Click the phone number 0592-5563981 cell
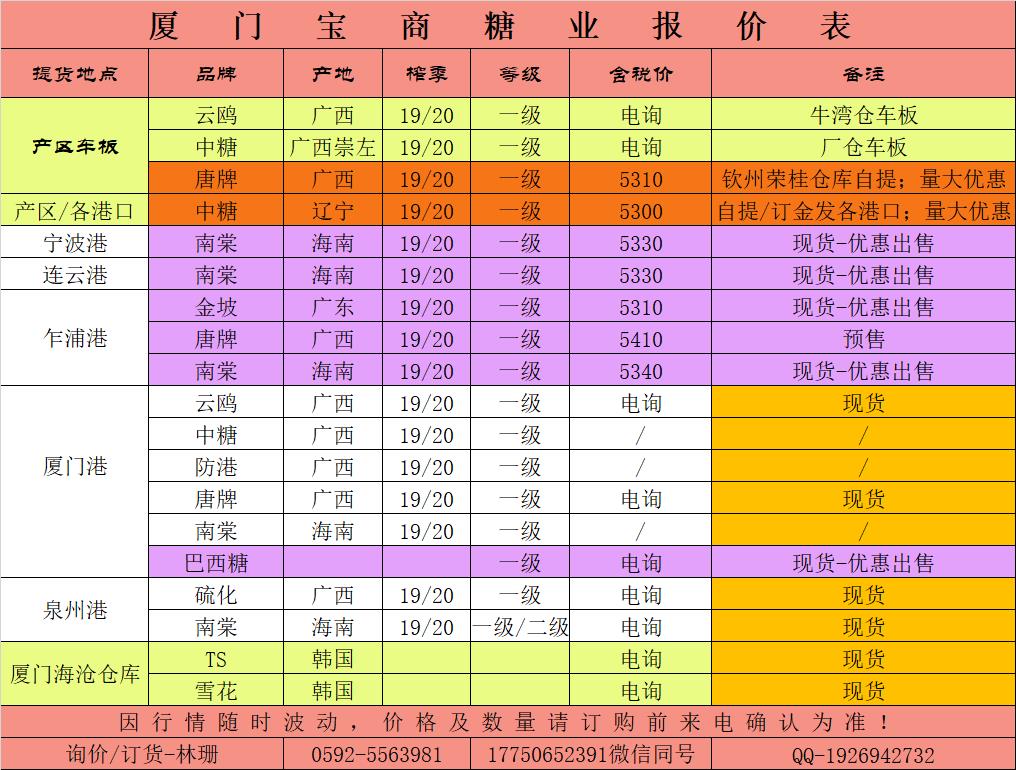 (377, 754)
